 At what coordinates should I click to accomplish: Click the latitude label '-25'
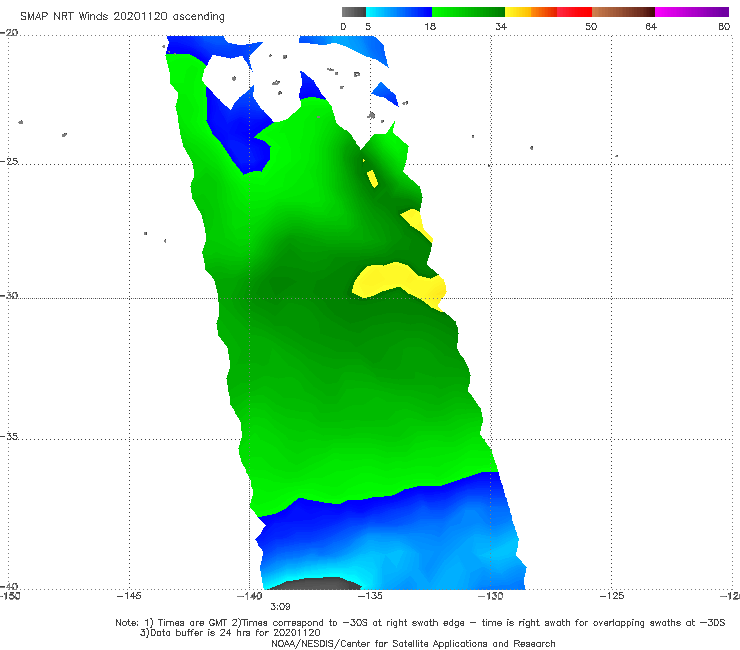(x=9, y=161)
